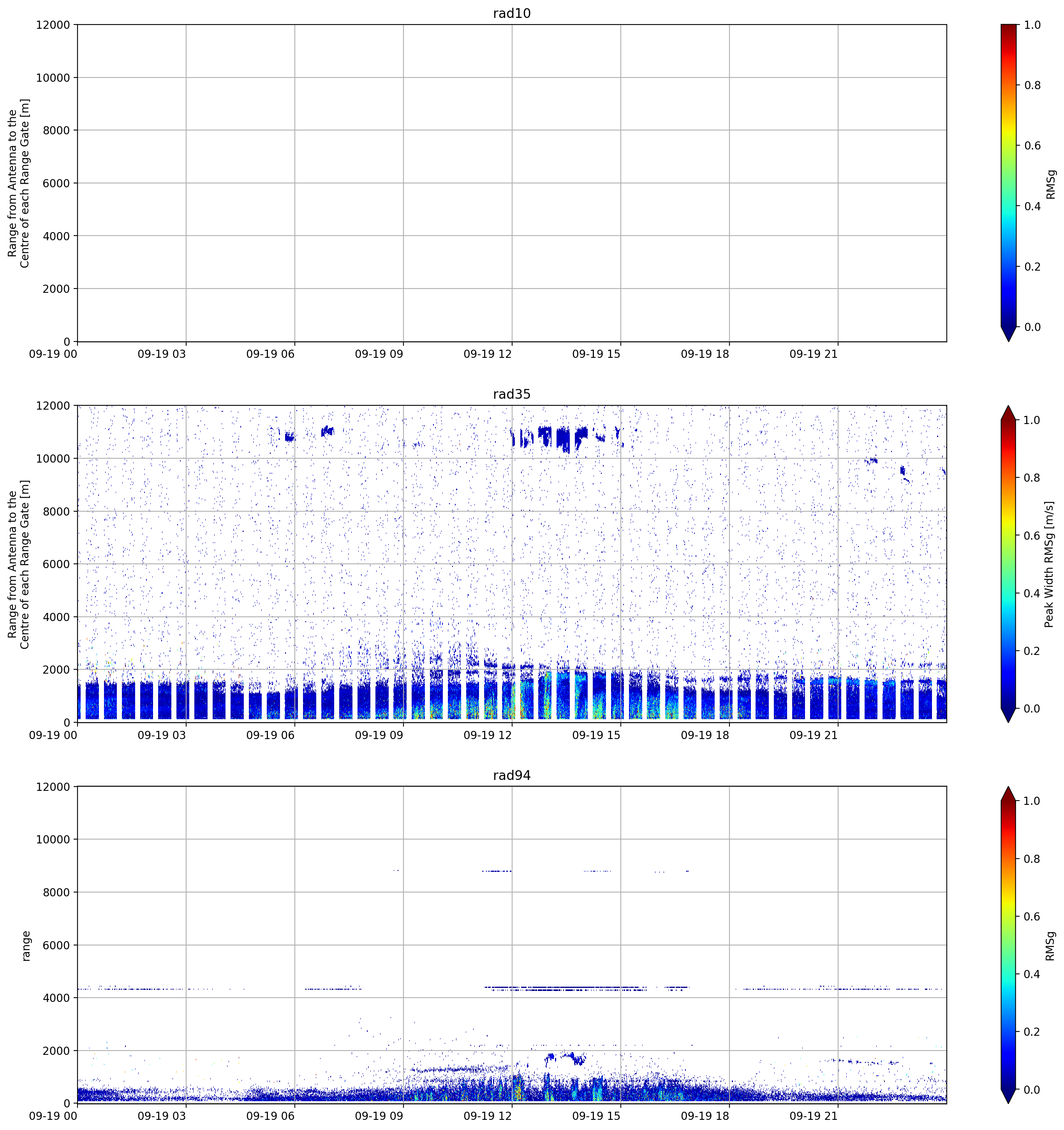The image size is (1064, 1130).
Task: Click the '09-19 09' x tick under rad94
Action: click(x=379, y=1116)
